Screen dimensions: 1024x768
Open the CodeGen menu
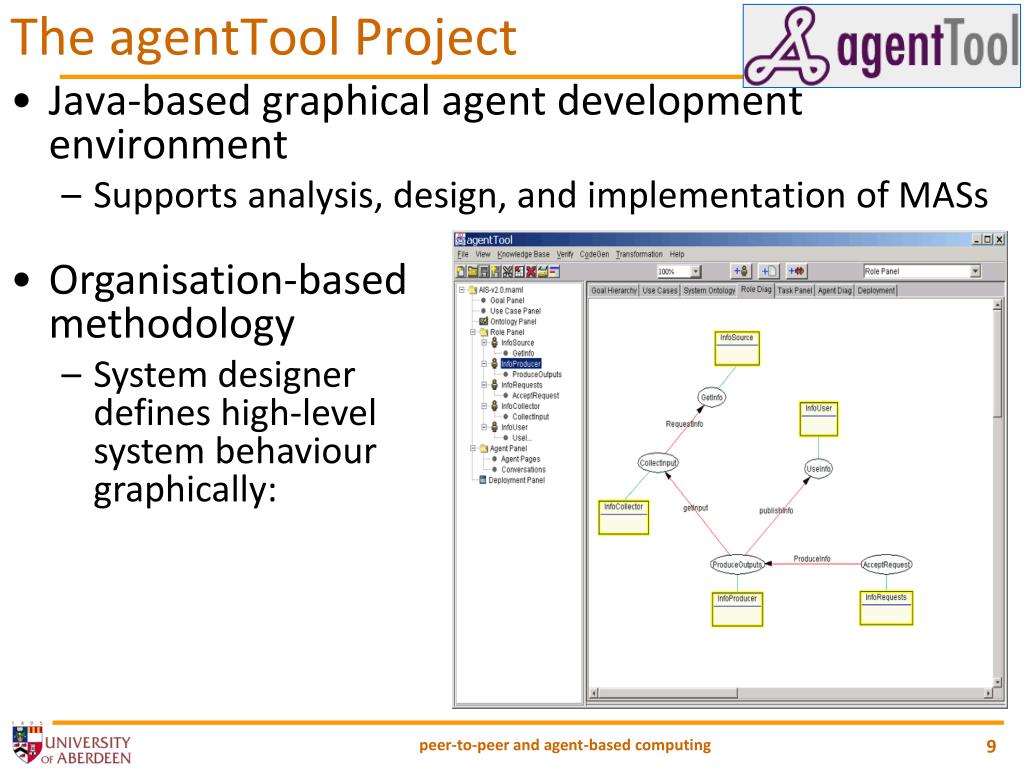pos(594,254)
